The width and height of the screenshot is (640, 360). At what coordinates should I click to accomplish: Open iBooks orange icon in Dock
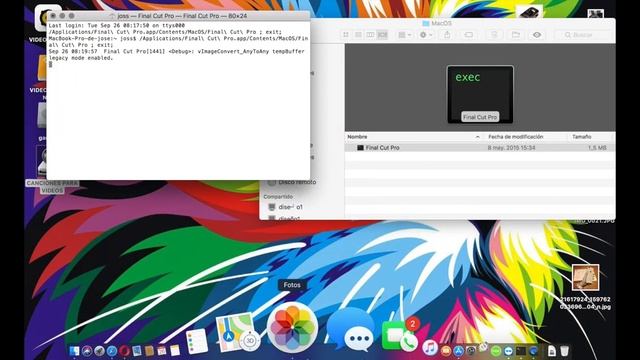tap(446, 351)
